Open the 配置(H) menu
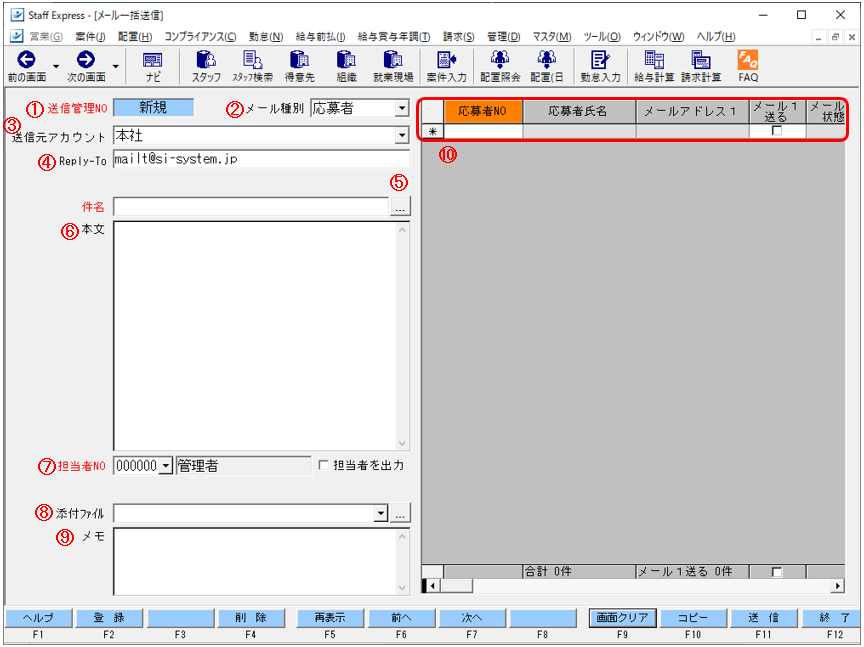This screenshot has width=864, height=647. point(135,37)
